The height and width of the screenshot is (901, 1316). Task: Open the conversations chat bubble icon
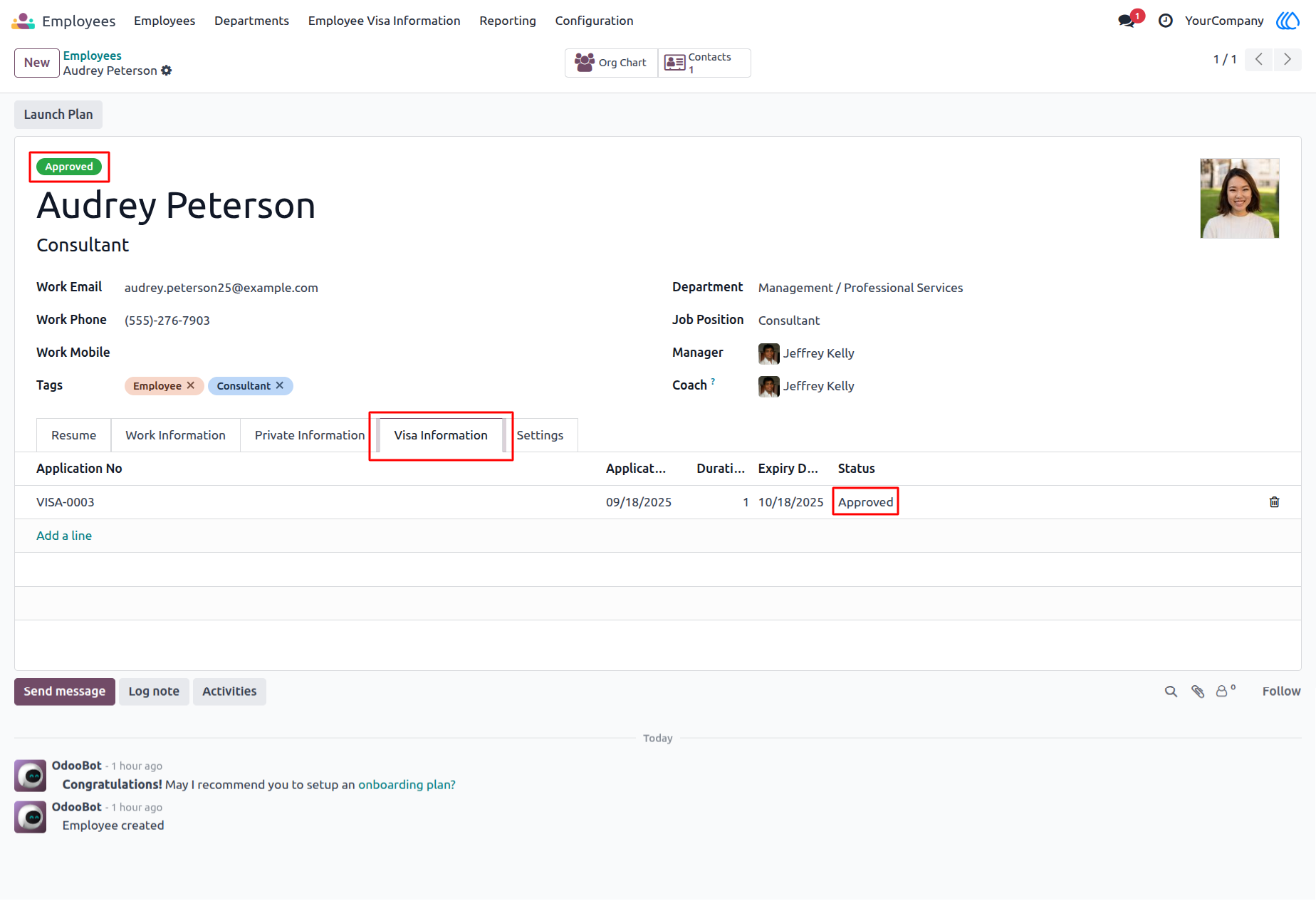pos(1127,21)
